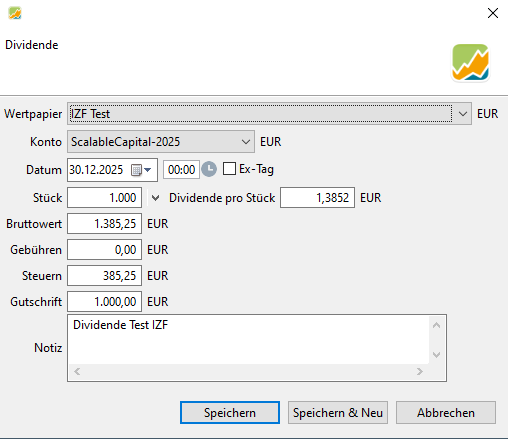508x439 pixels.
Task: Cancel with the Abbrechen button
Action: (446, 413)
